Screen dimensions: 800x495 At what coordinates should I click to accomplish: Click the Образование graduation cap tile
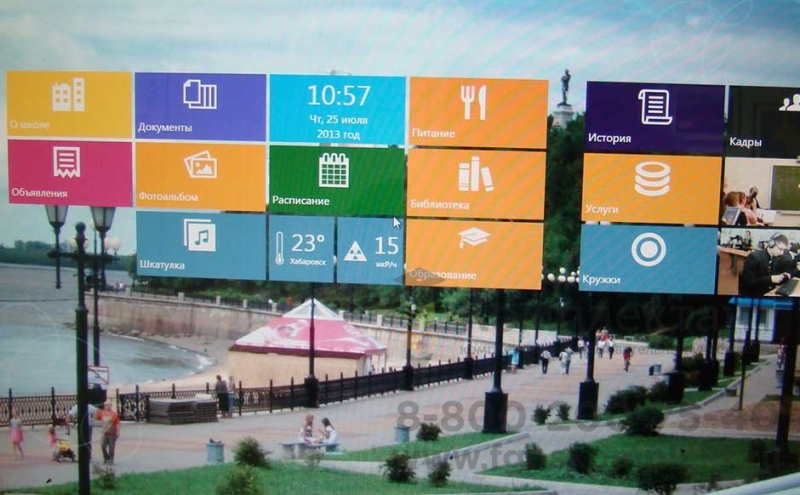coord(475,253)
